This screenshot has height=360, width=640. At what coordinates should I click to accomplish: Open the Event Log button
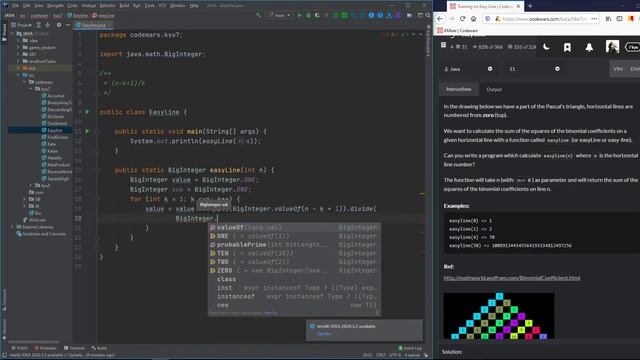(x=410, y=348)
